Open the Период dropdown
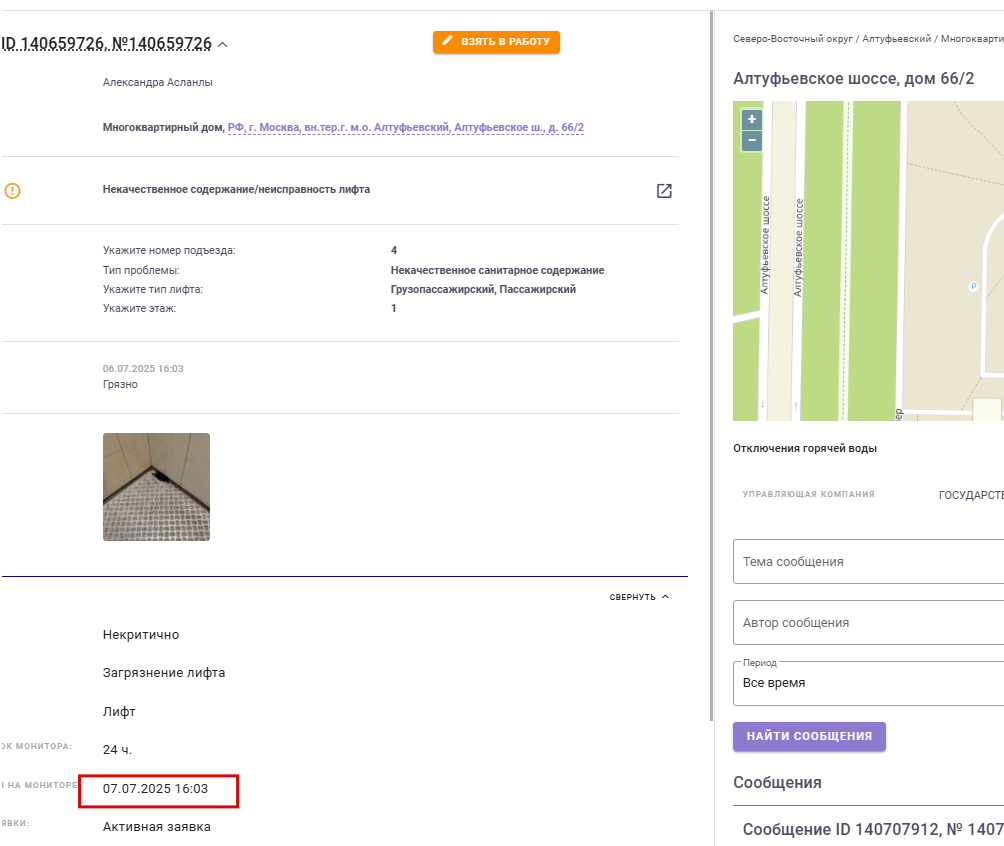This screenshot has height=846, width=1004. [868, 683]
